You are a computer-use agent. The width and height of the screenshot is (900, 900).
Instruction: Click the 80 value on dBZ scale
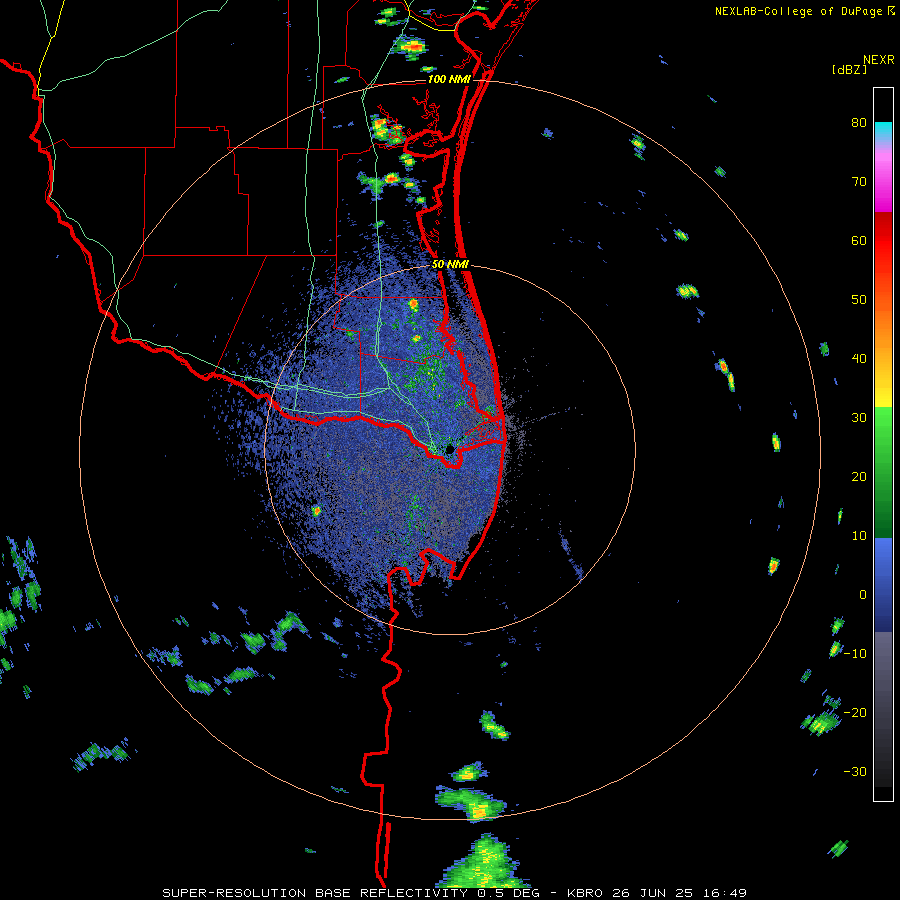click(x=859, y=123)
